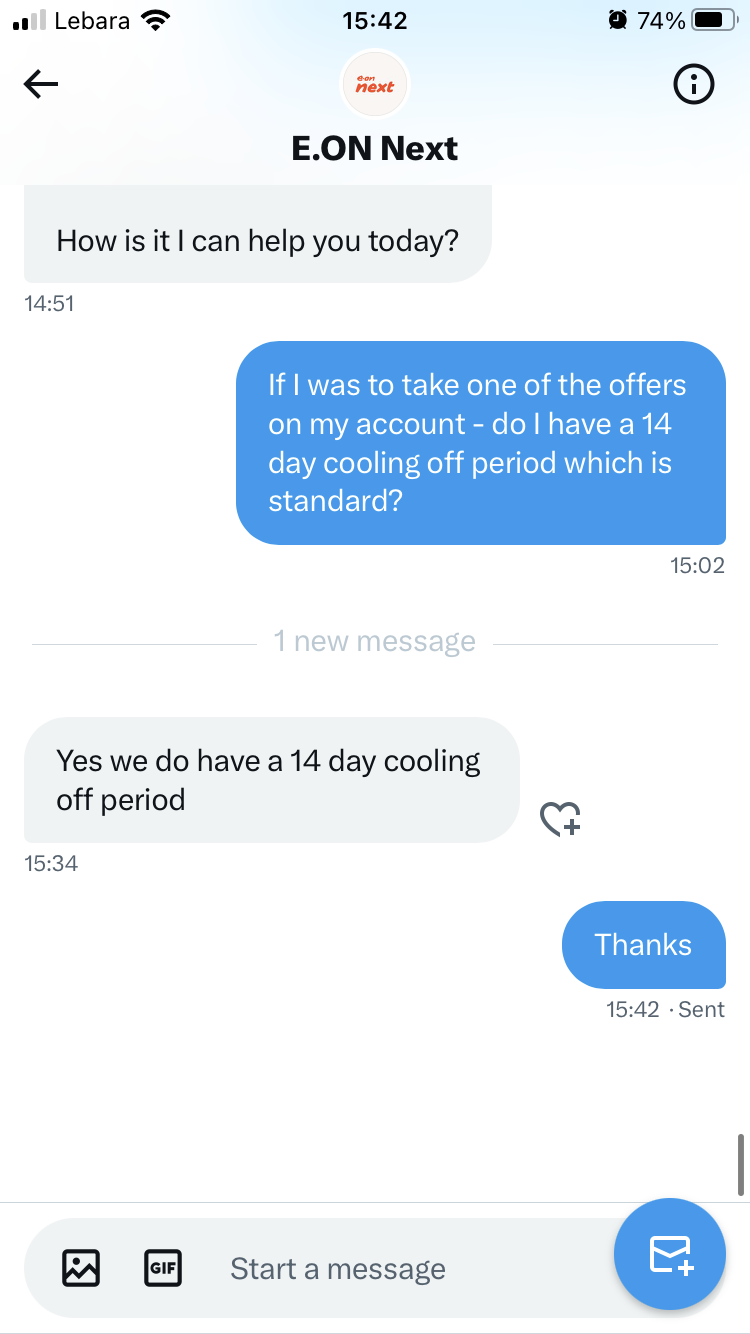The width and height of the screenshot is (750, 1334).
Task: Tap the Wi-Fi icon in status bar
Action: tap(155, 20)
